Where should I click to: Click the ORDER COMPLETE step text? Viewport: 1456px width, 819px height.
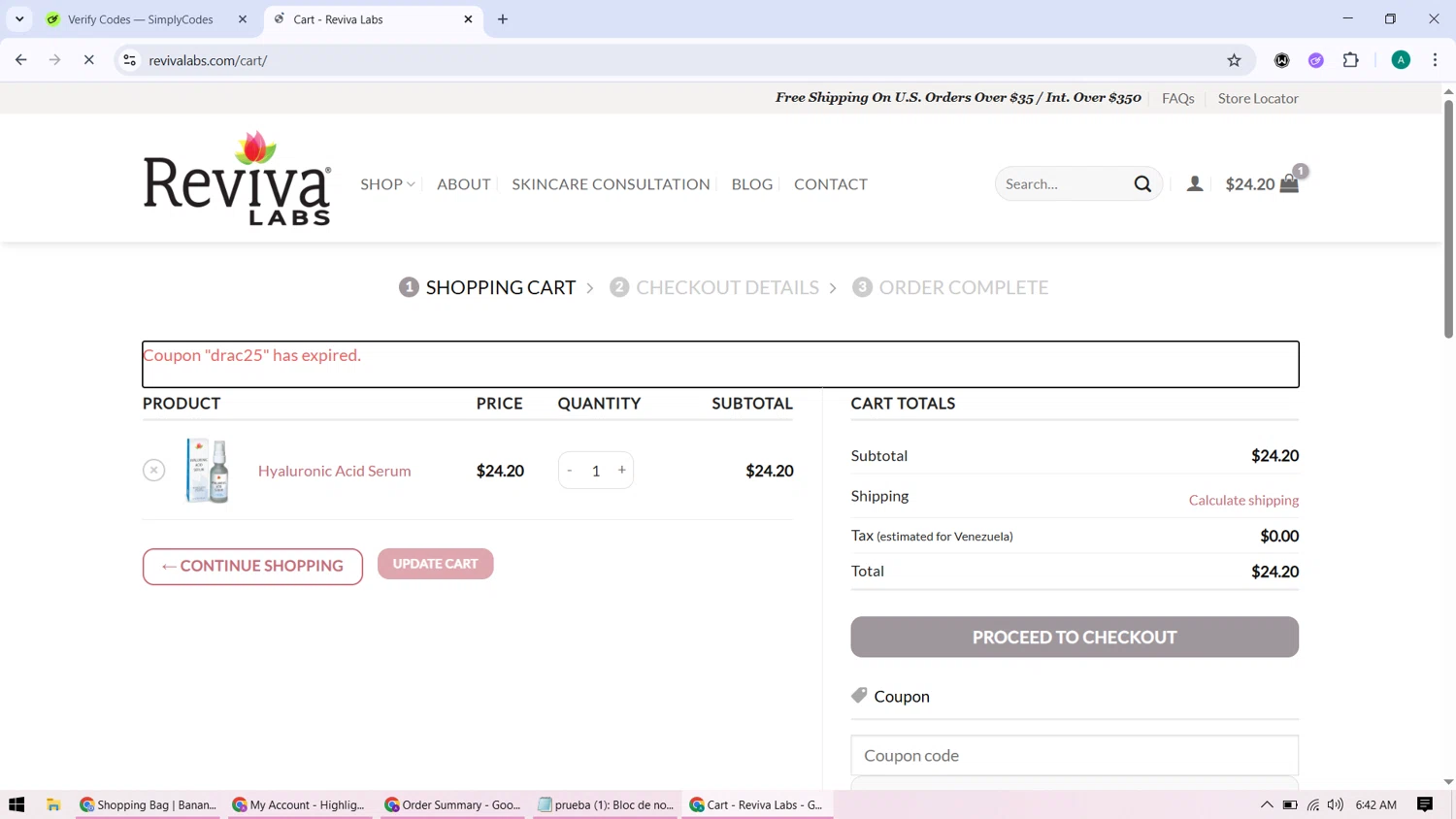tap(964, 287)
